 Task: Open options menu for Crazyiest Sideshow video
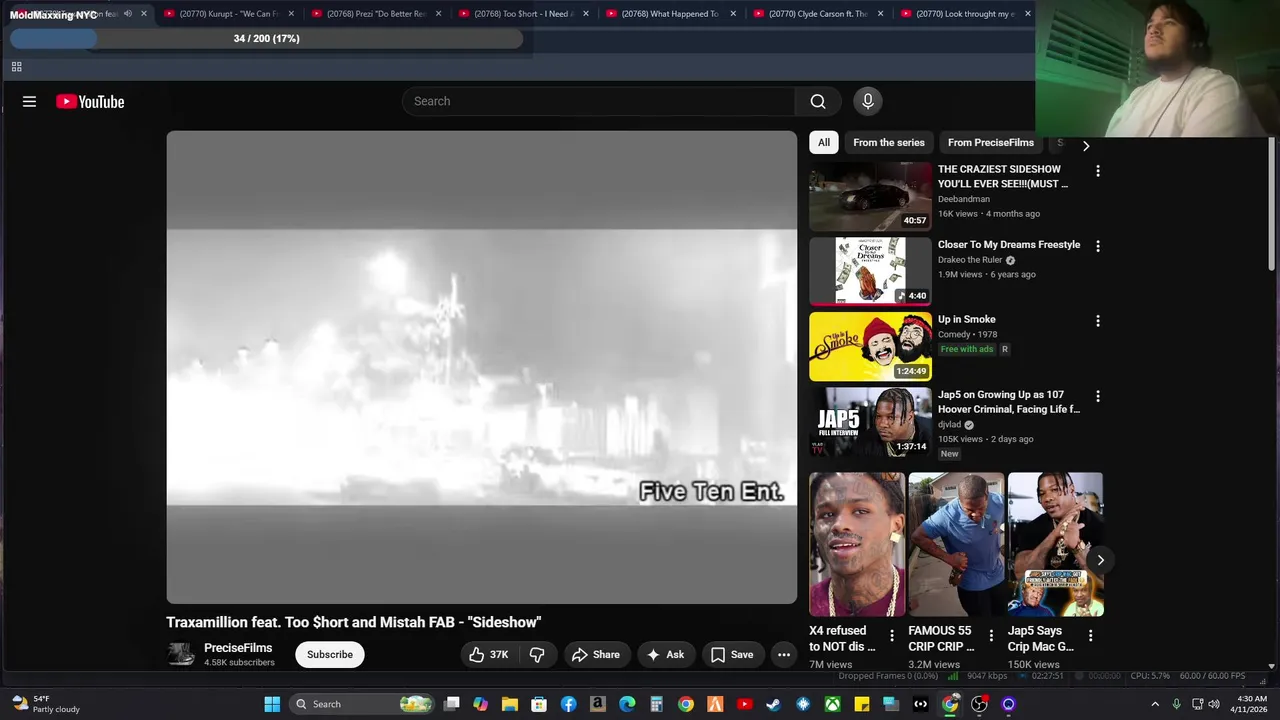coord(1098,171)
